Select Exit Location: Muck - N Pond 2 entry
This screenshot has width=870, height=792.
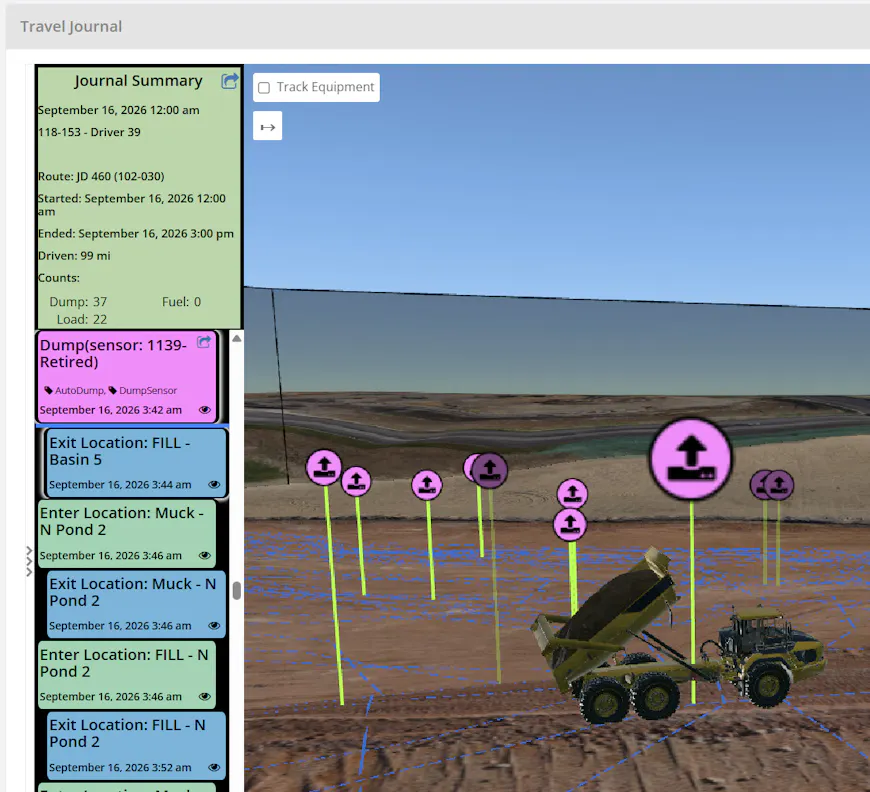coord(136,604)
